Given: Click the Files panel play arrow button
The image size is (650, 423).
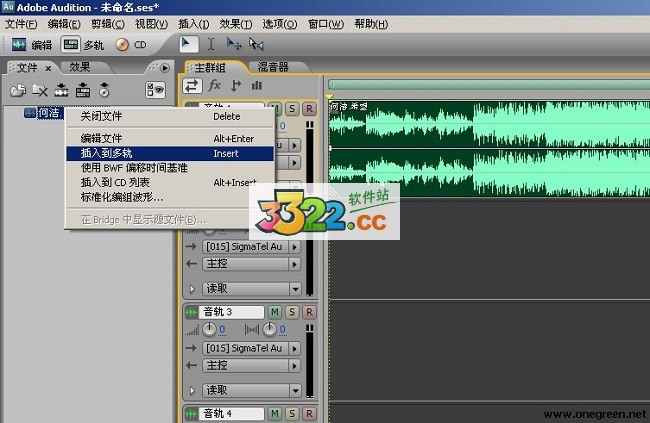Looking at the screenshot, I should pyautogui.click(x=165, y=68).
